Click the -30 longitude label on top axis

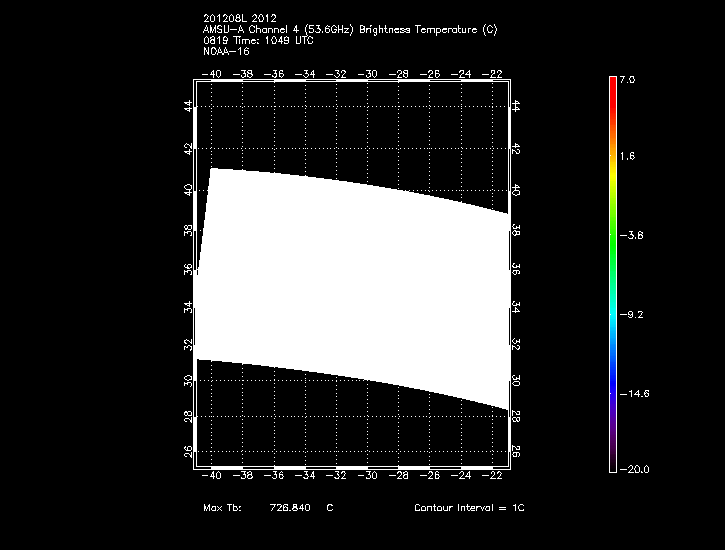369,73
